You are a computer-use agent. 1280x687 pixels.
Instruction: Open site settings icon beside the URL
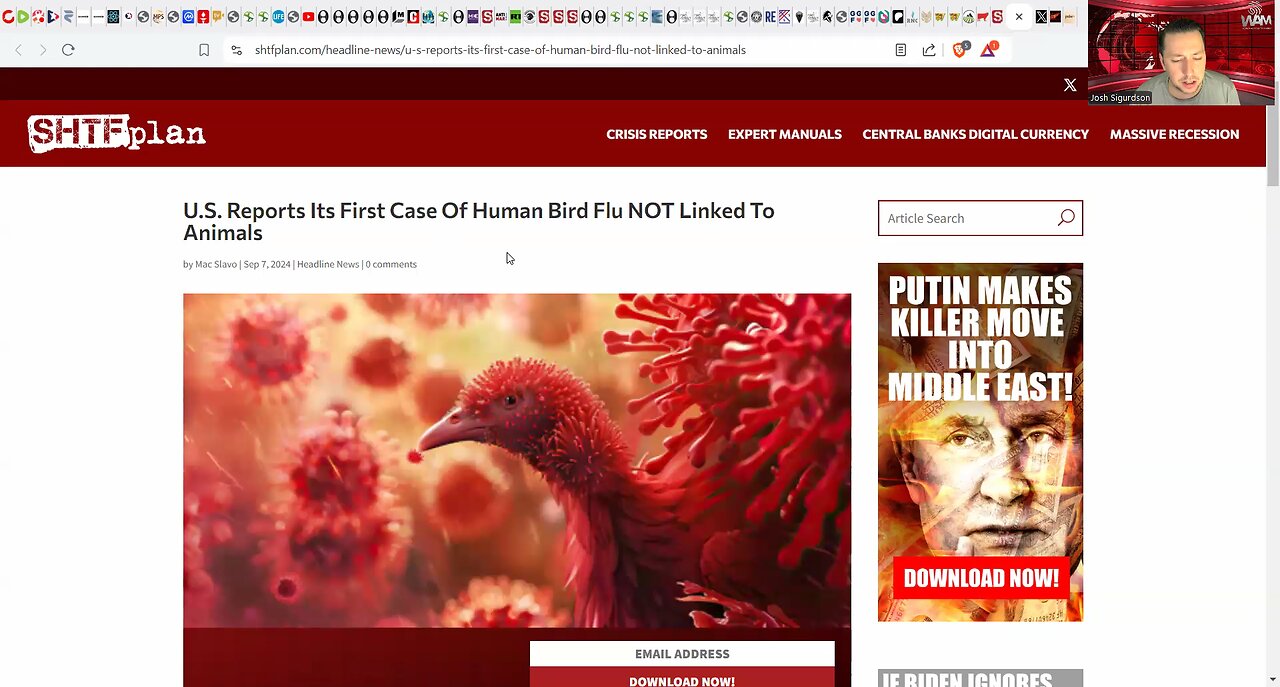click(236, 50)
